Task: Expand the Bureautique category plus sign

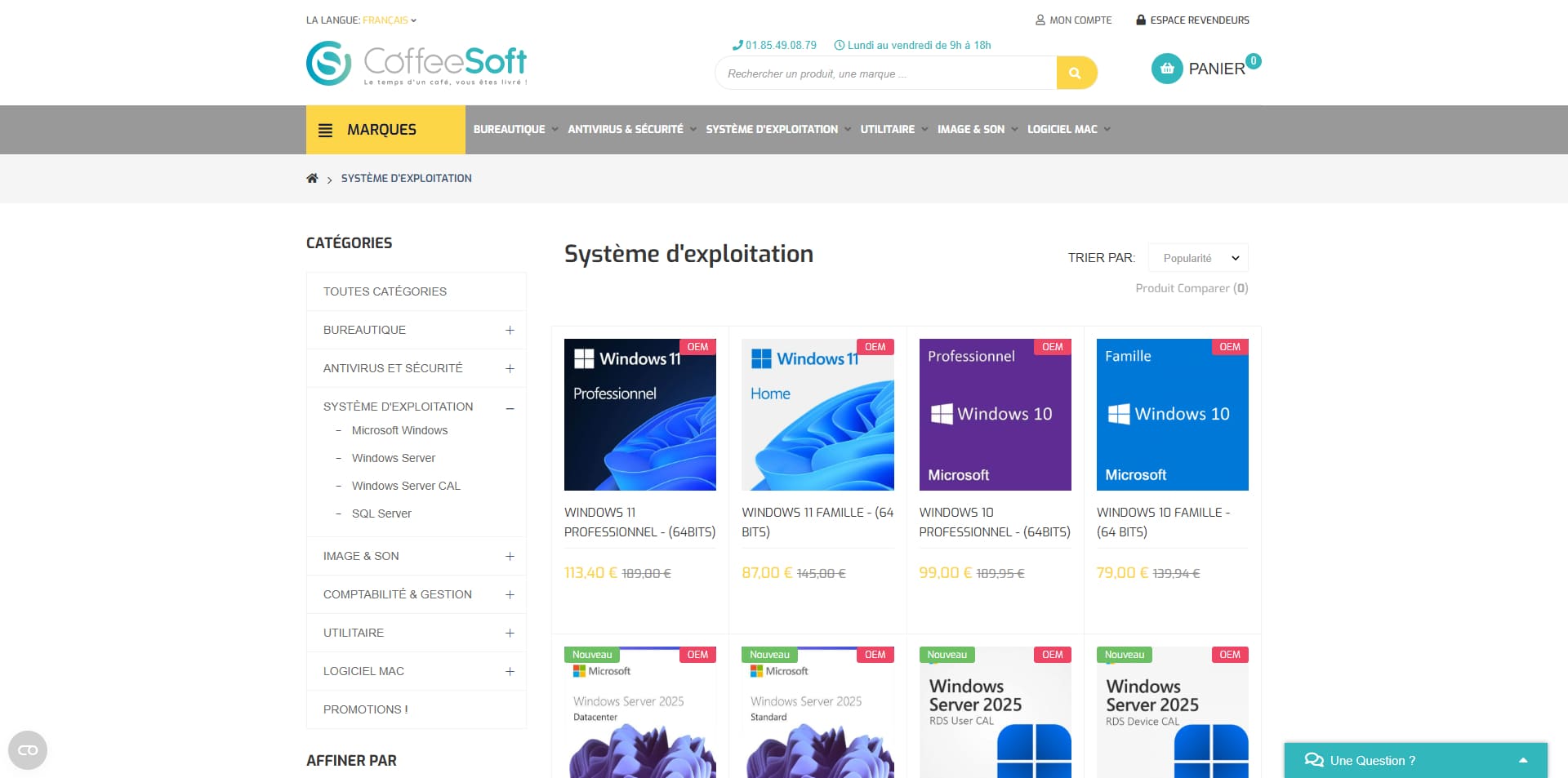Action: [x=510, y=330]
